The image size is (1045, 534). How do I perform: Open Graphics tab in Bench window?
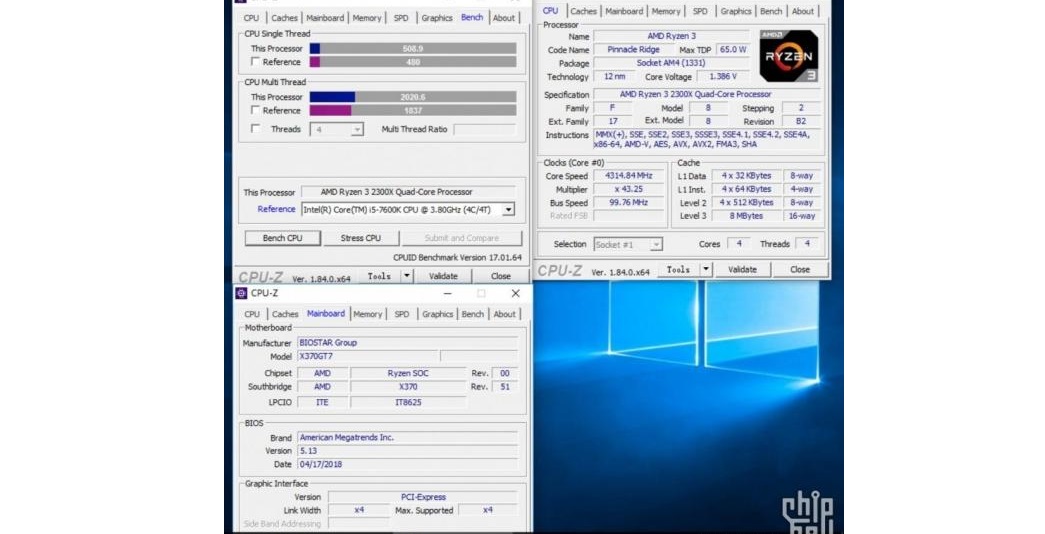point(437,18)
